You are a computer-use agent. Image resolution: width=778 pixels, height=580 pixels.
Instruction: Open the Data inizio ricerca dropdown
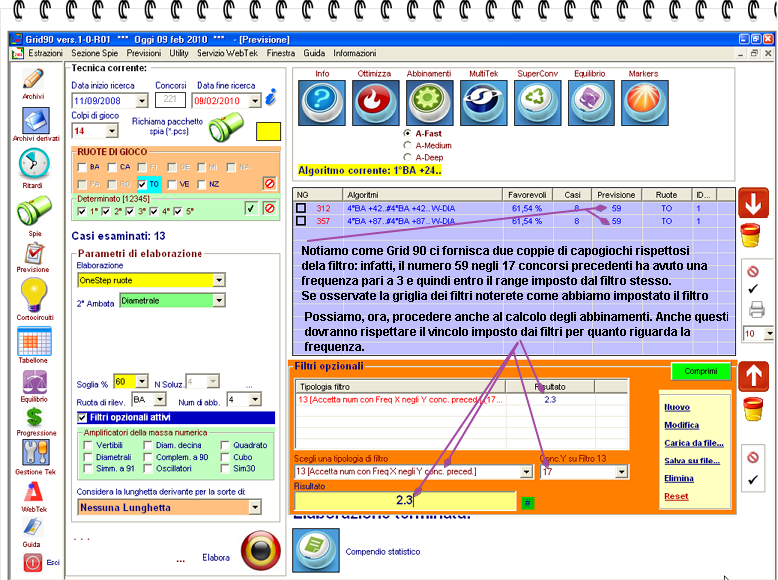click(142, 101)
